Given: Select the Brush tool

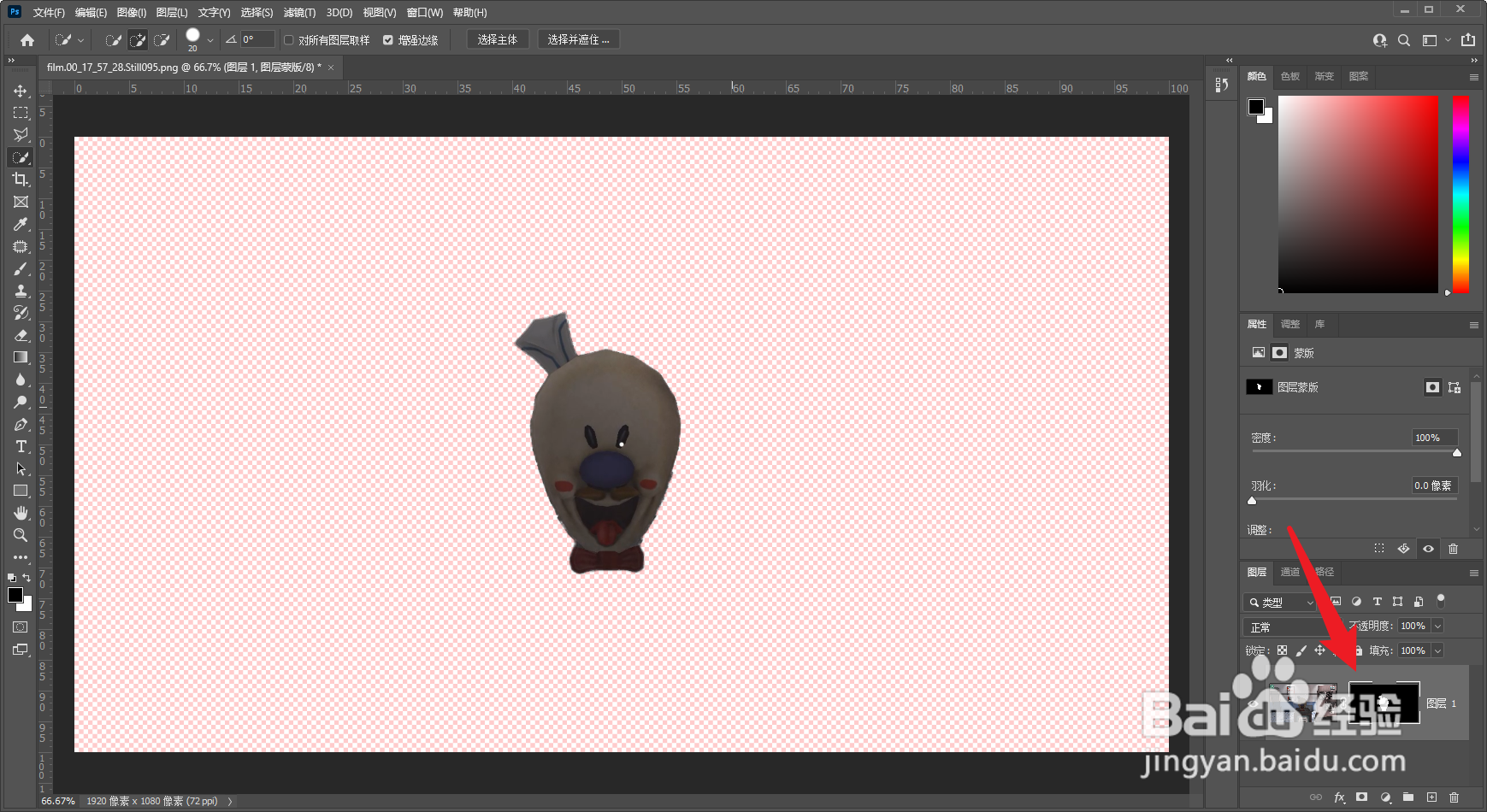Looking at the screenshot, I should [x=21, y=268].
